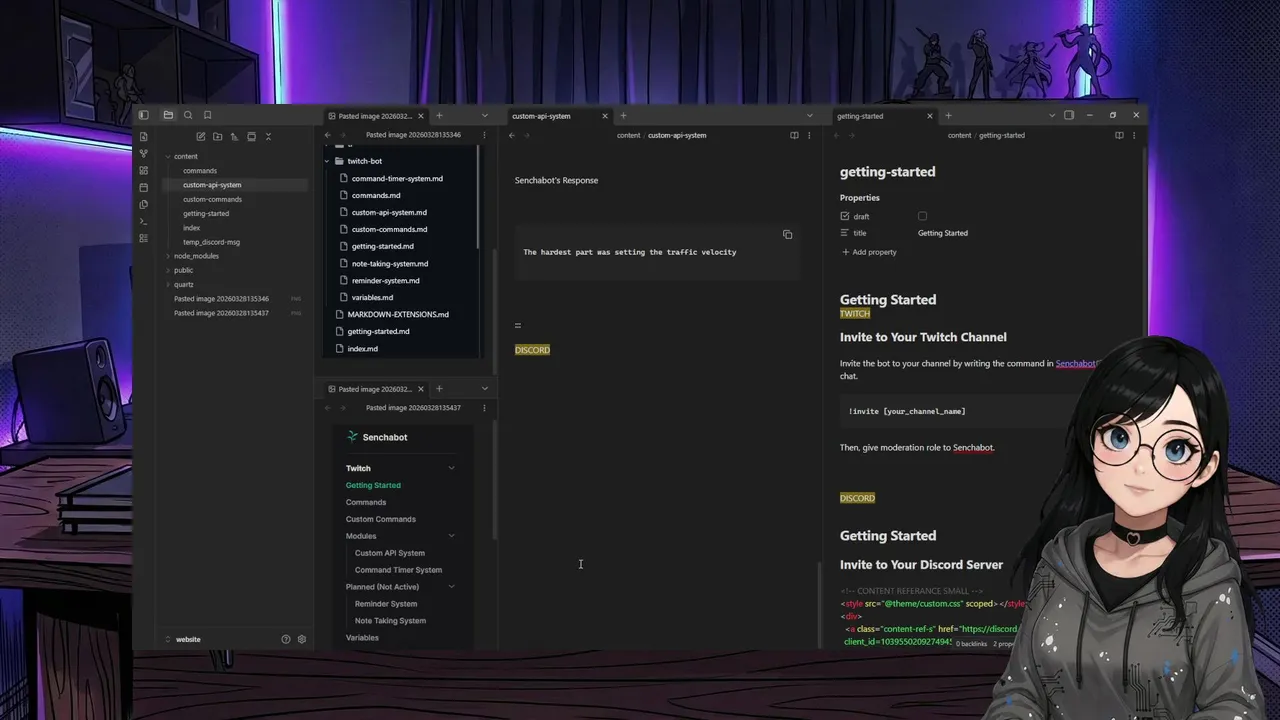
Task: Open today's daily note ribbon icon
Action: (144, 187)
